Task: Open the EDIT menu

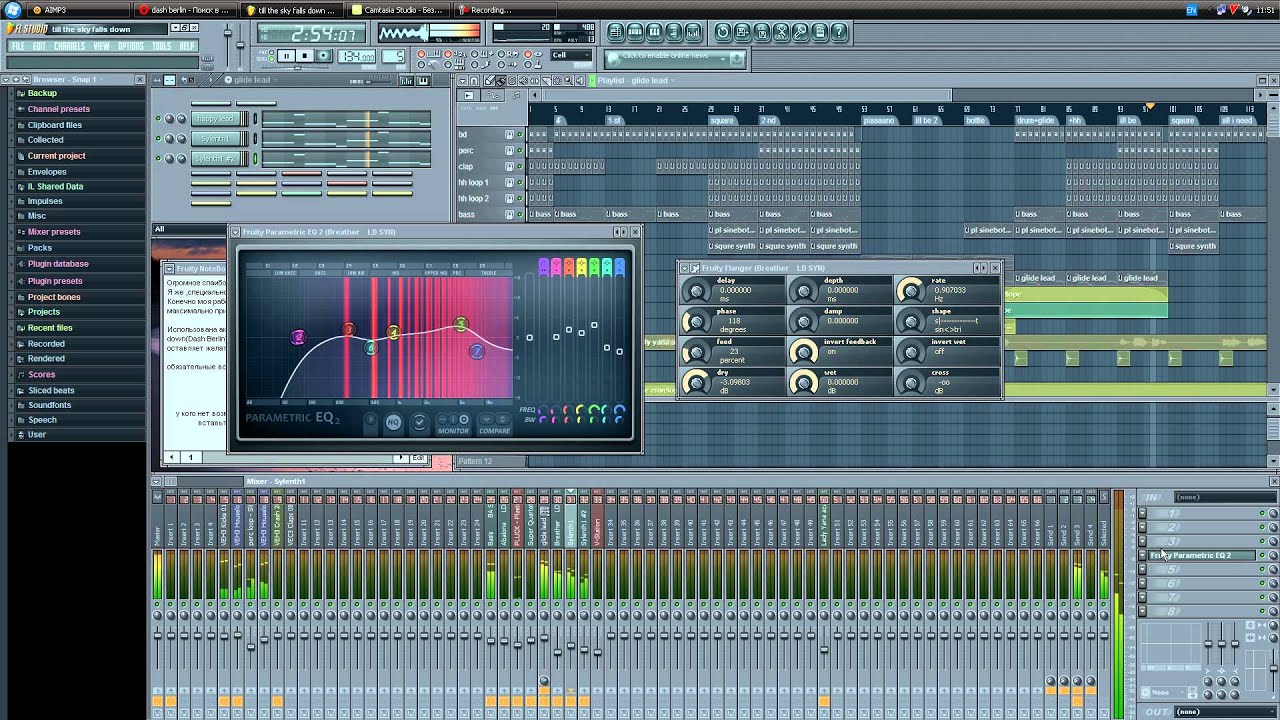Action: click(x=40, y=46)
